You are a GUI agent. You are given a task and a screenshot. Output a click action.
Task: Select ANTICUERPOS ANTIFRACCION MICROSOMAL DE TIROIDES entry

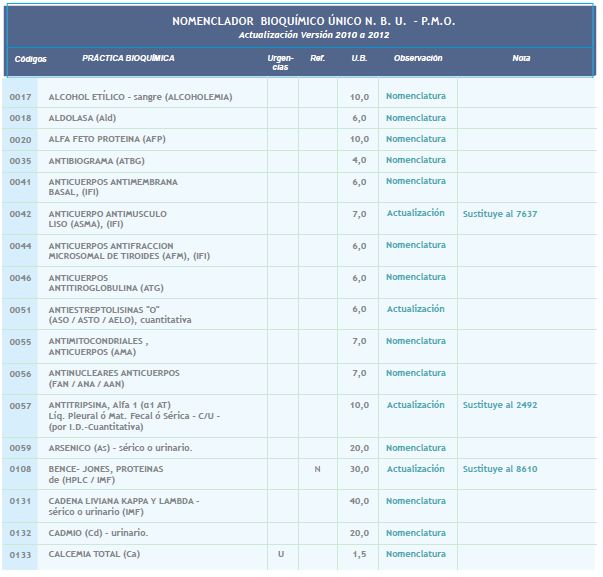[x=129, y=251]
